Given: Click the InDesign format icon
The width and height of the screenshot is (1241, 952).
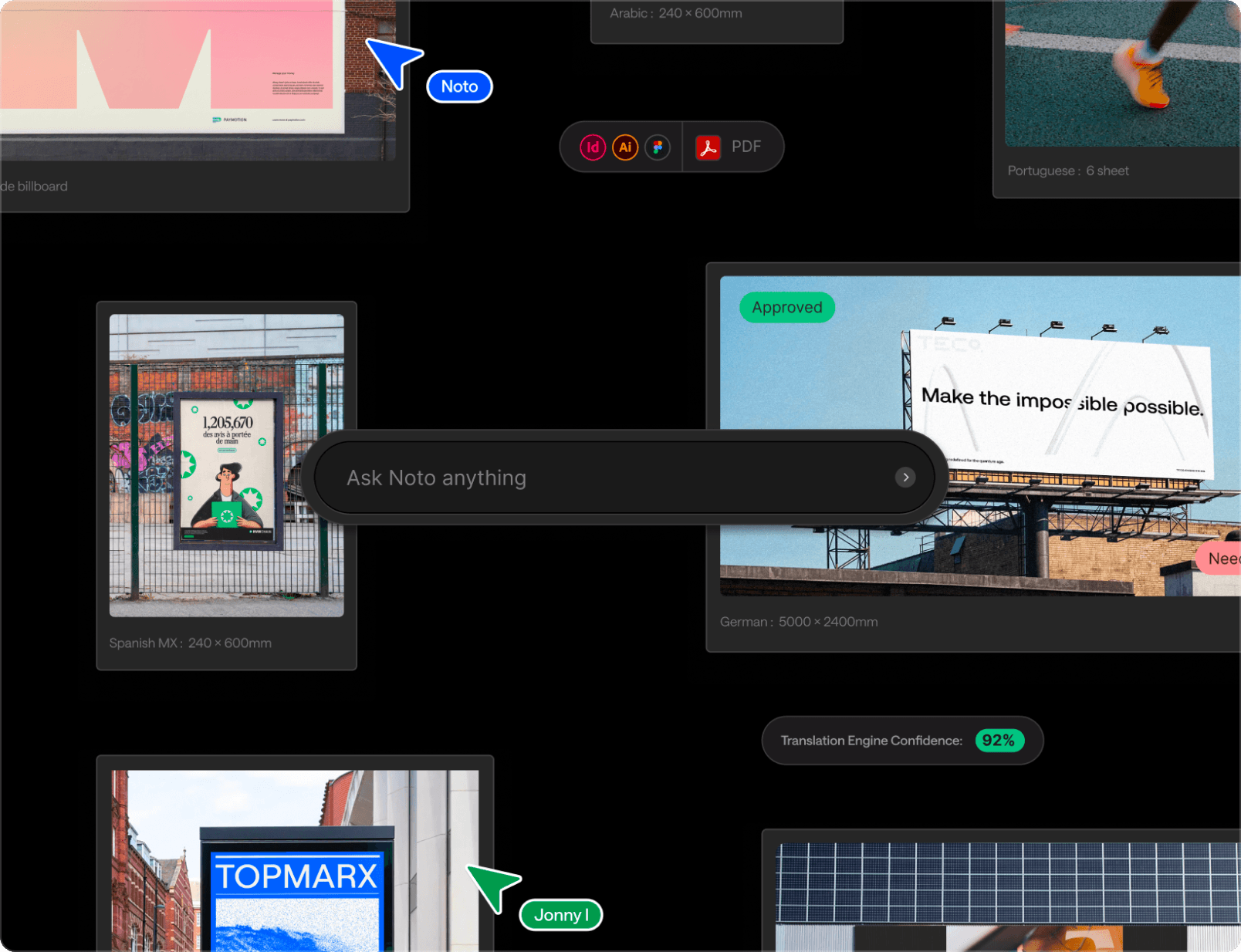Looking at the screenshot, I should (x=592, y=147).
